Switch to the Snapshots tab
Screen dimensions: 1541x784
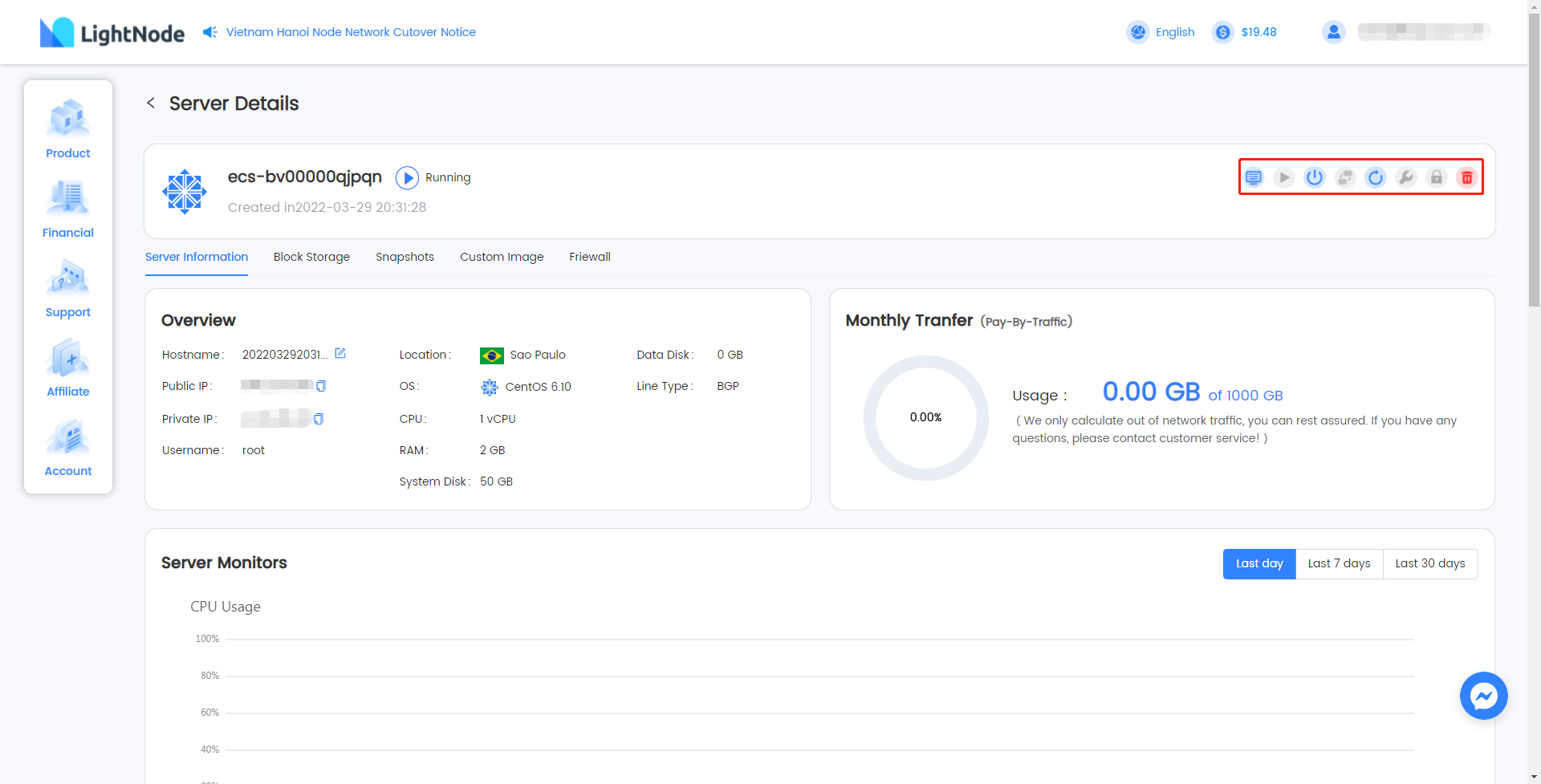pyautogui.click(x=405, y=257)
